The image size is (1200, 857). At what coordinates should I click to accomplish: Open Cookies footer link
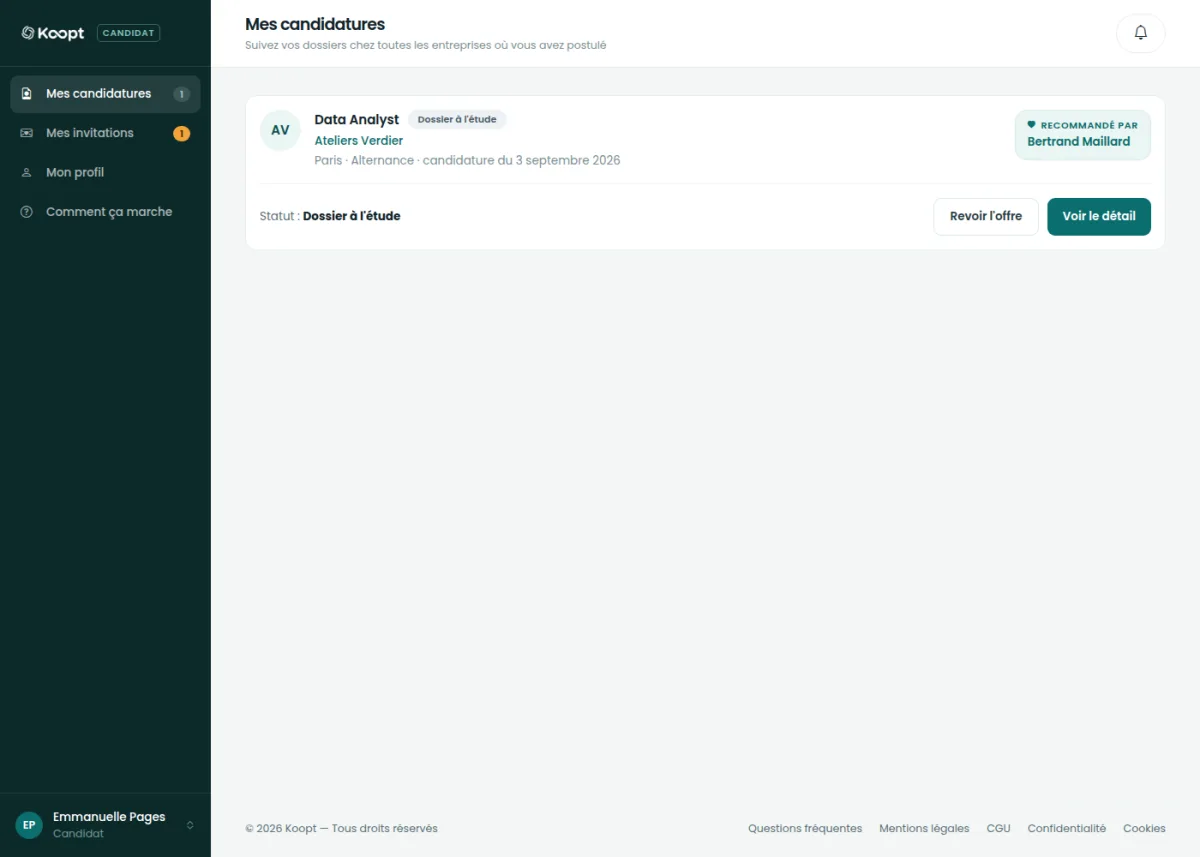point(1144,828)
